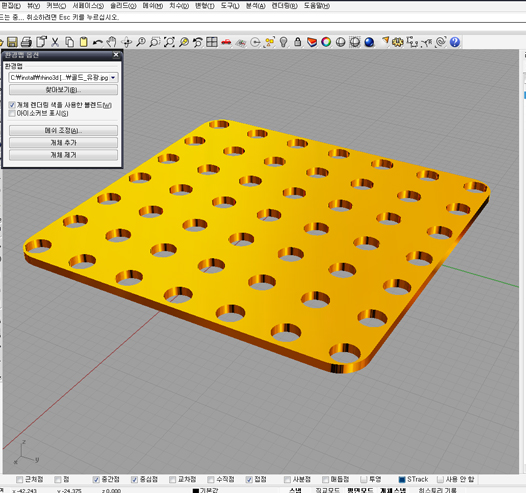Image resolution: width=526 pixels, height=493 pixels.
Task: Open document properties clipboard icon
Action: pos(41,42)
